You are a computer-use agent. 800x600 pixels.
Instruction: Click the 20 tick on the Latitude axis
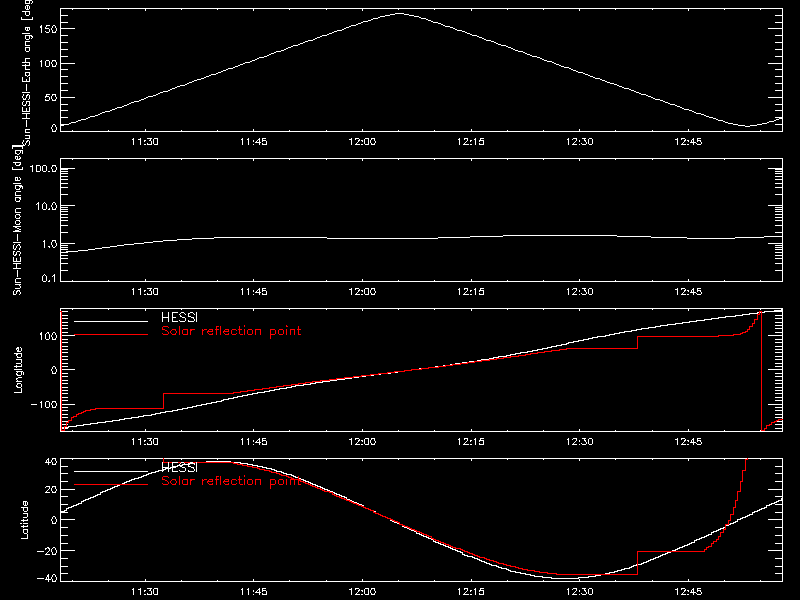(51, 490)
